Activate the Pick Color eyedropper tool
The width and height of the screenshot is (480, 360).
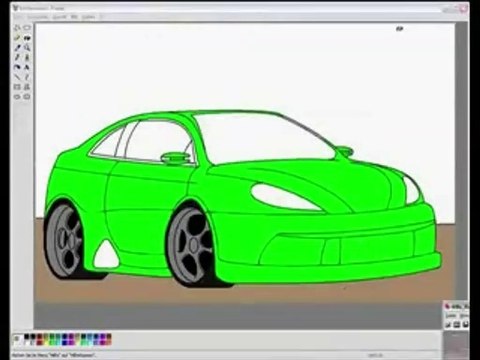pos(17,48)
